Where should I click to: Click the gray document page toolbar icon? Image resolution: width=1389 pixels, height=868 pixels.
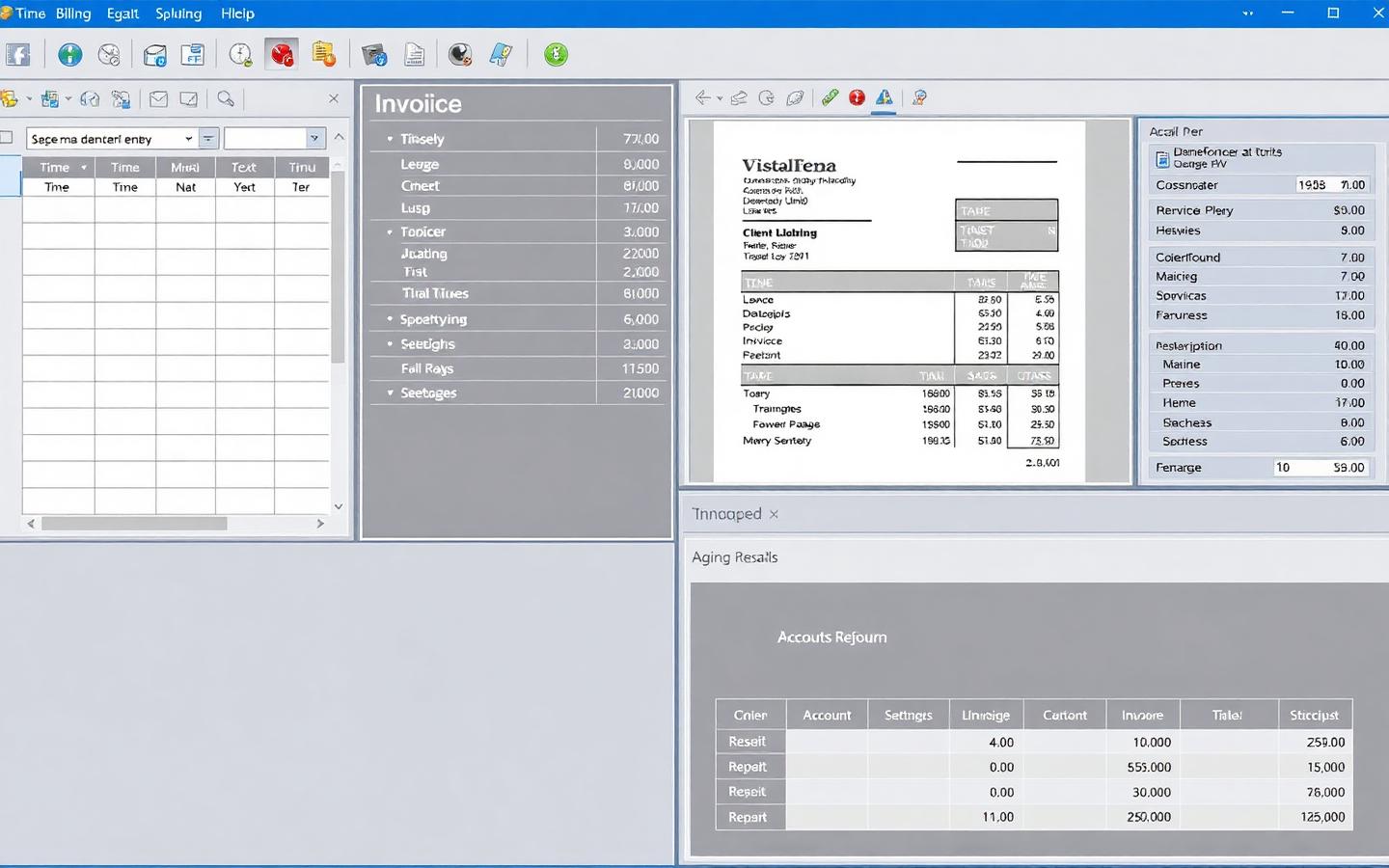415,55
